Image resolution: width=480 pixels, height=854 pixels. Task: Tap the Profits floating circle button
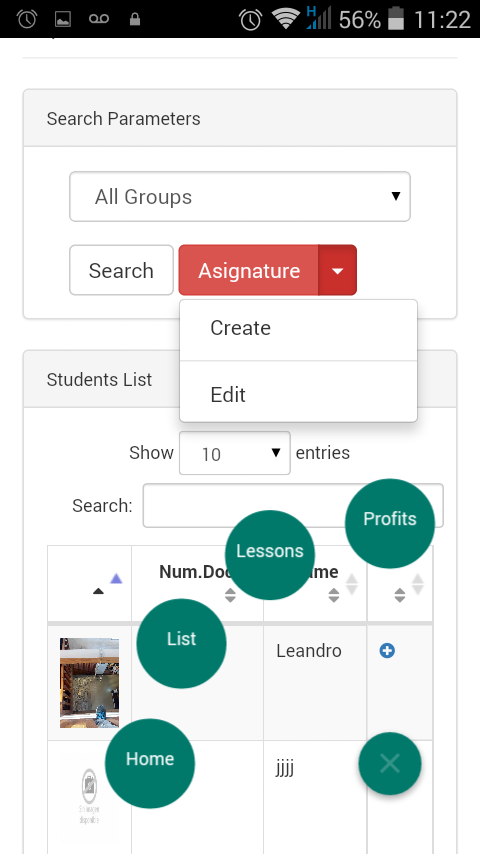390,523
